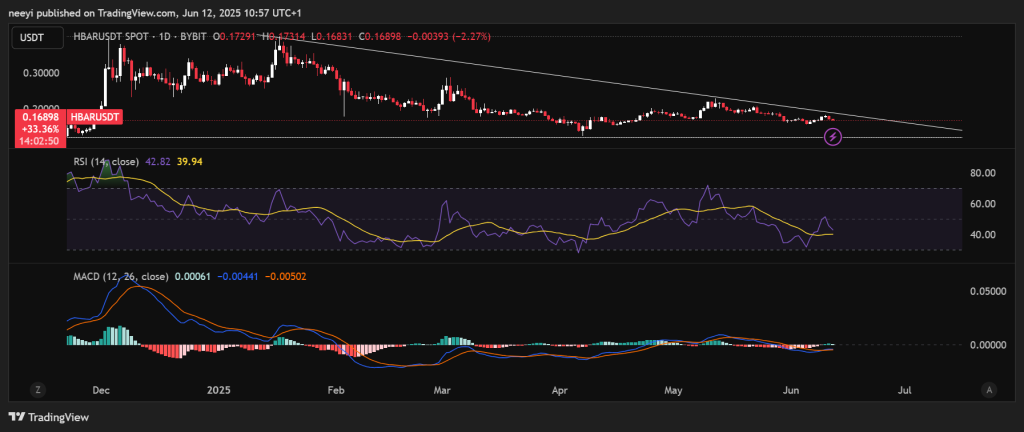1024x432 pixels.
Task: Click the 0.00000 MACD scale label
Action: point(986,345)
